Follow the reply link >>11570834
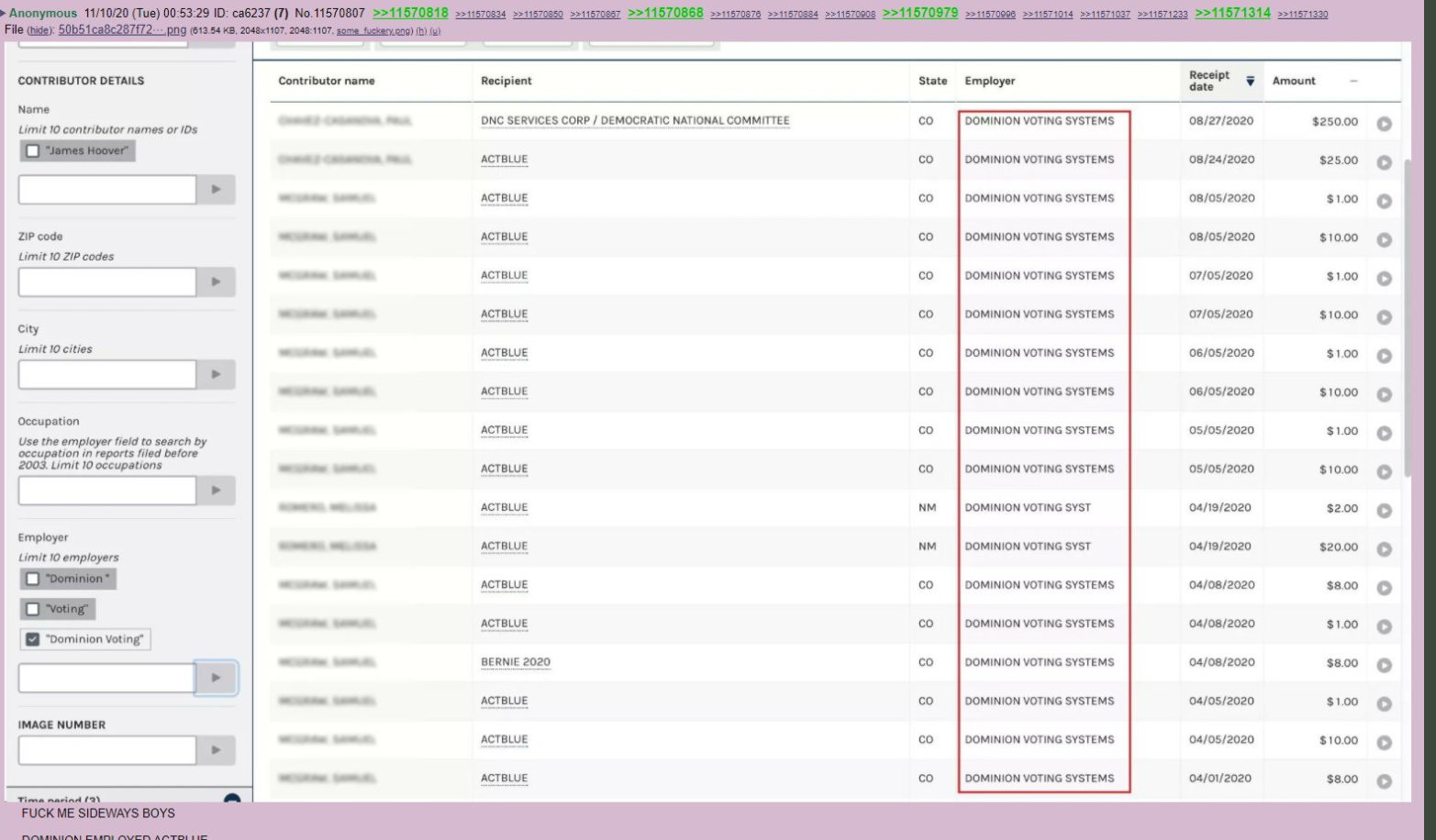This screenshot has width=1436, height=840. [x=481, y=15]
